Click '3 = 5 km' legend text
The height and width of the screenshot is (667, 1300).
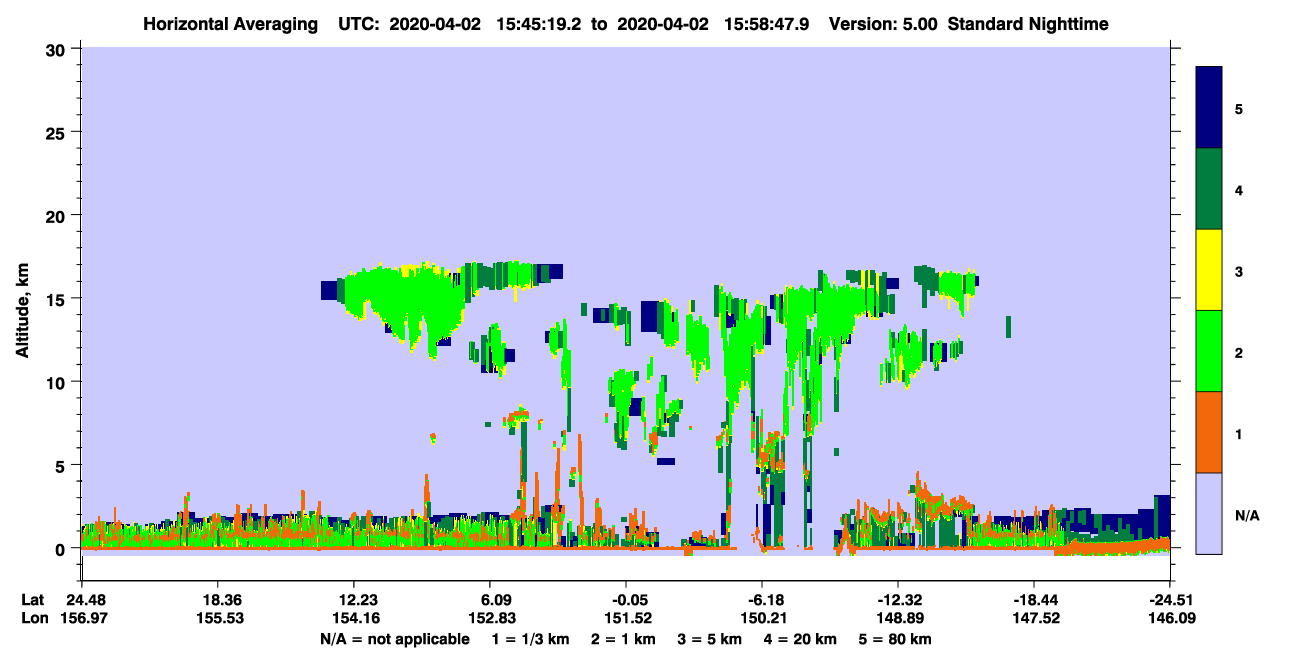(x=711, y=639)
